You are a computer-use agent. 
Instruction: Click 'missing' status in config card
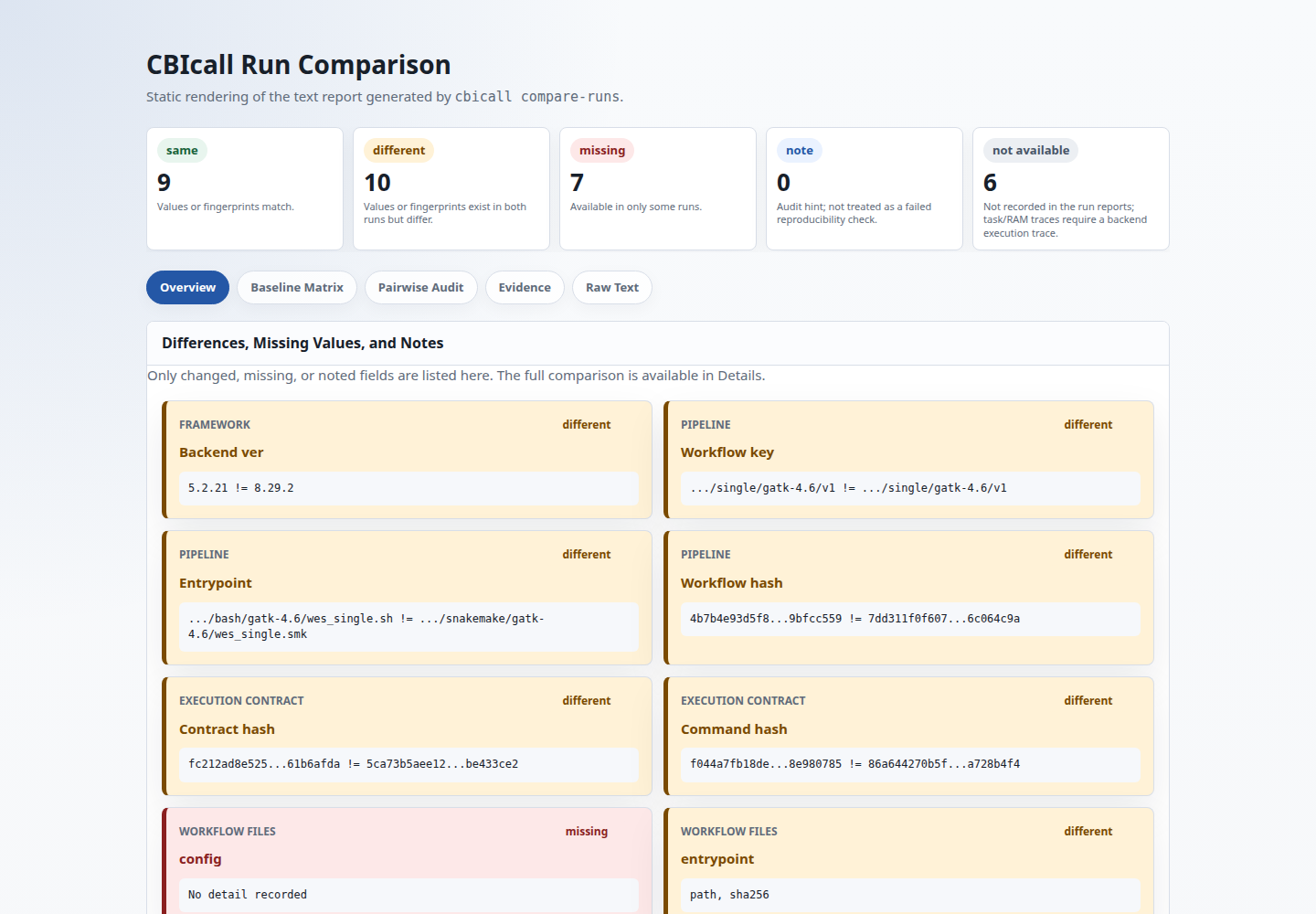coord(587,832)
